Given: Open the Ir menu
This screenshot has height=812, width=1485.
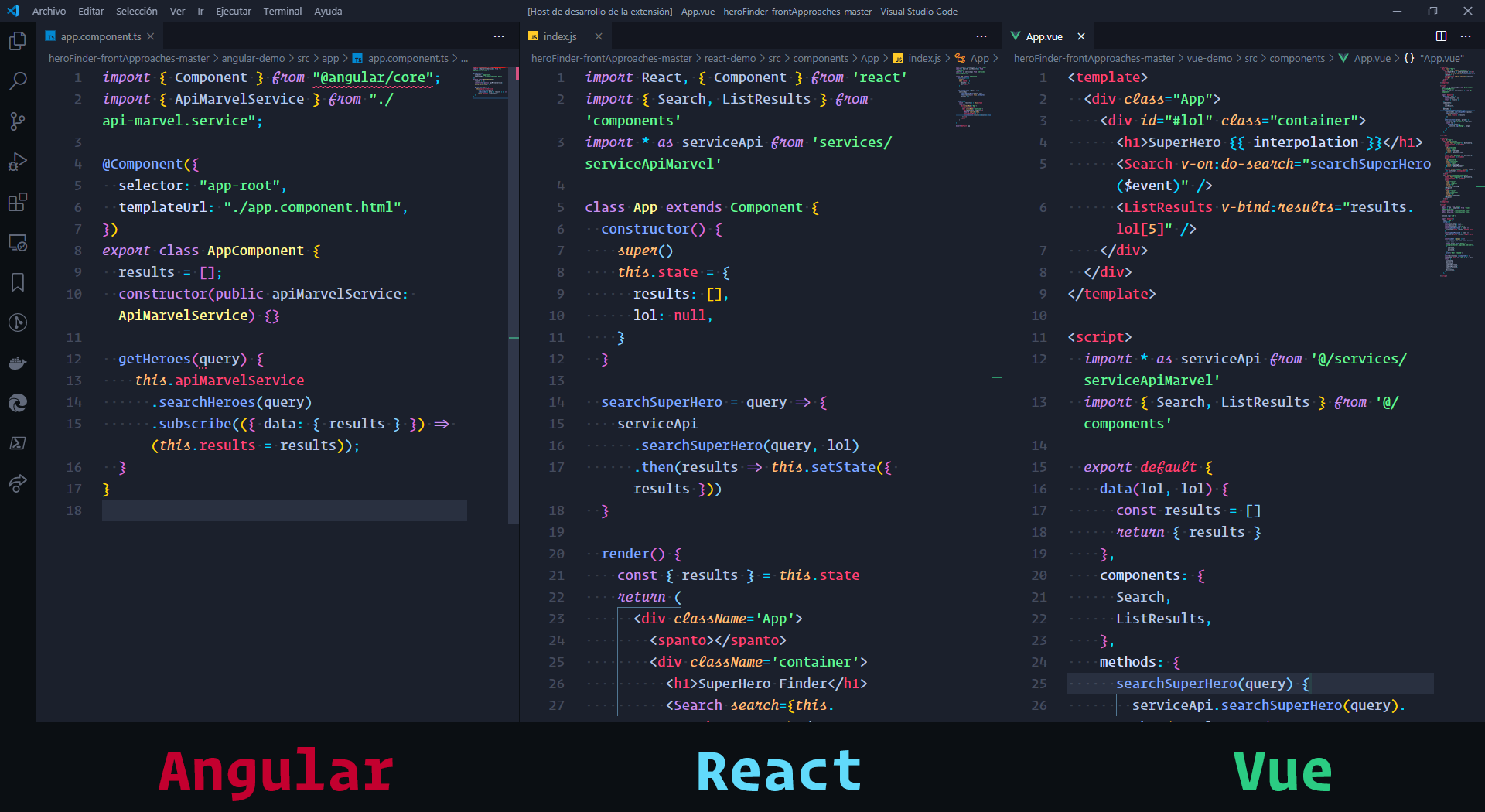Looking at the screenshot, I should [x=200, y=11].
